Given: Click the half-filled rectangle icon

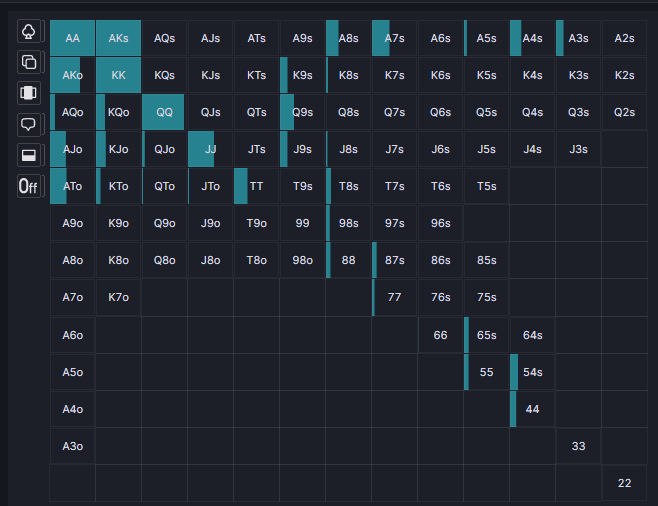Looking at the screenshot, I should pos(30,155).
